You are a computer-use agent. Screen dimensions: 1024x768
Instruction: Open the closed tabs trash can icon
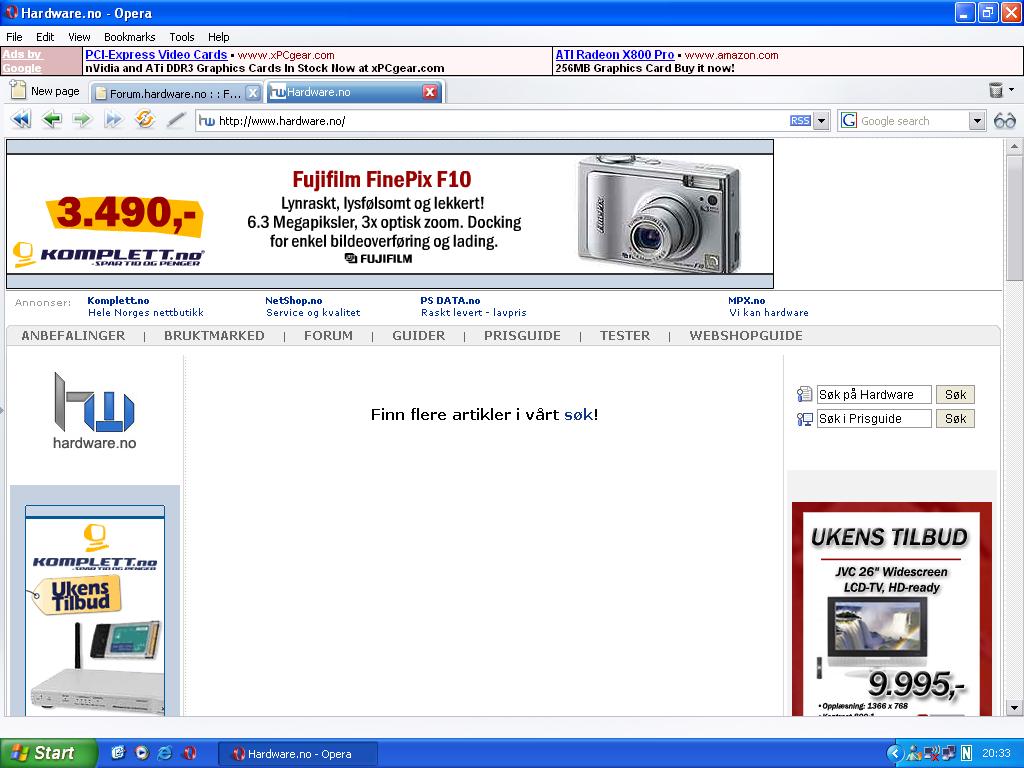(995, 90)
